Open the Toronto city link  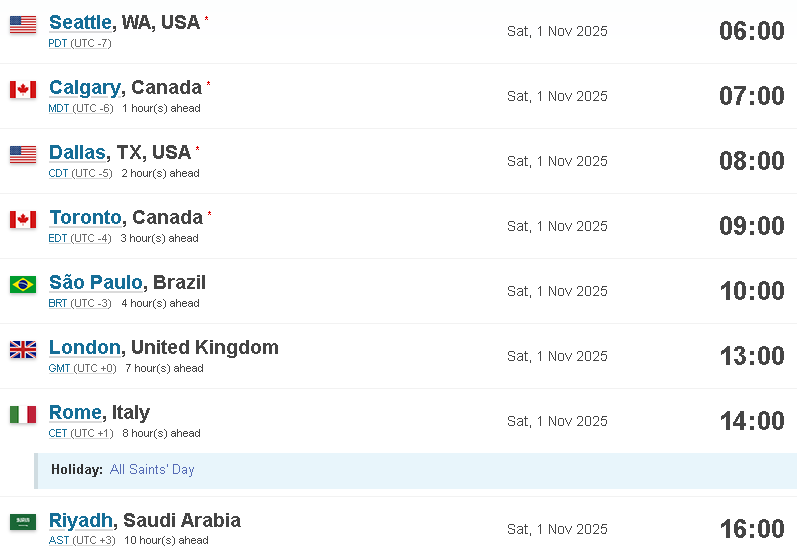[x=85, y=218]
